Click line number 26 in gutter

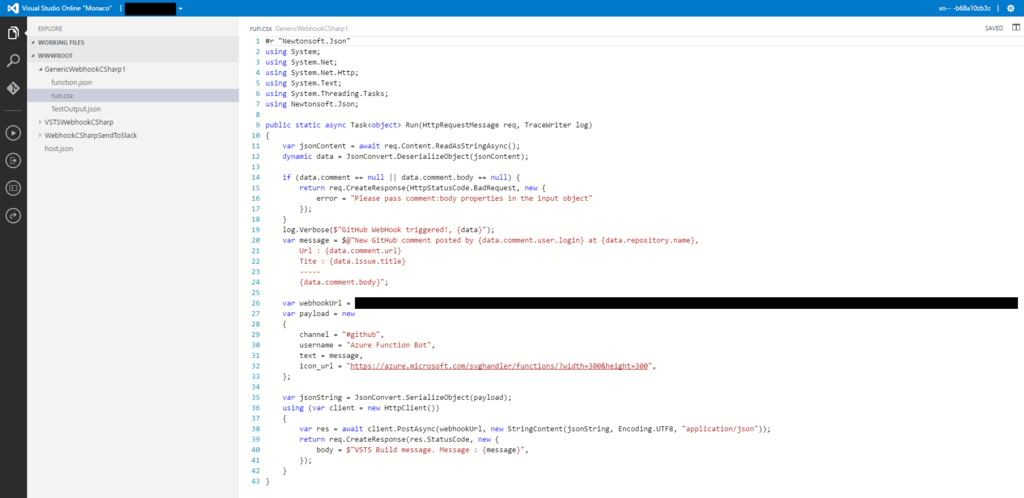(255, 303)
